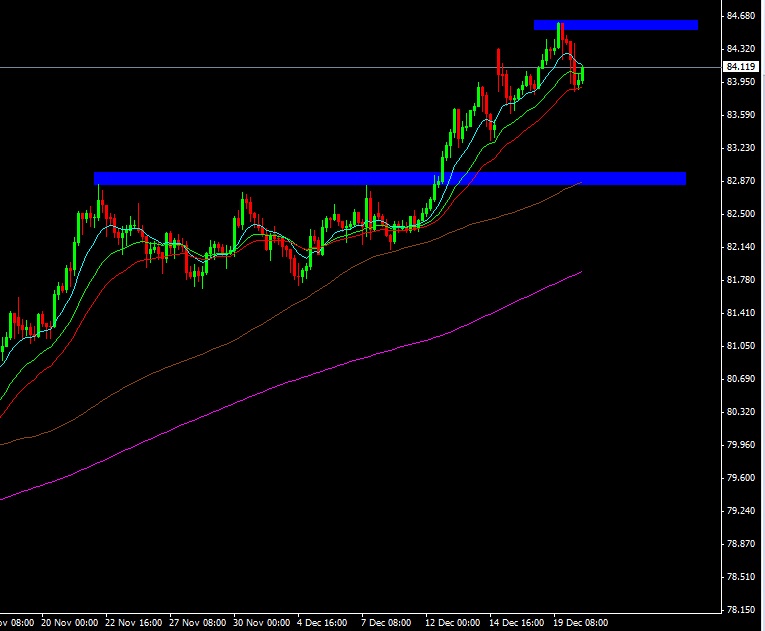Click the 78.870 price axis label
This screenshot has height=631, width=765.
coord(741,544)
